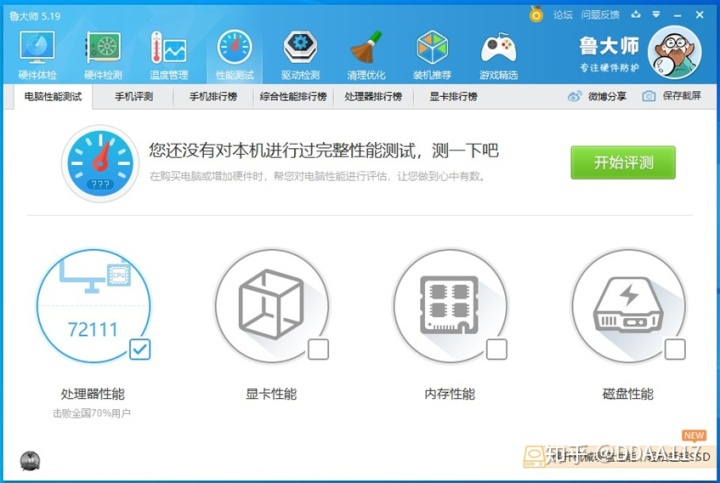Viewport: 720px width, 483px height.
Task: Click the gold medal icon
Action: (x=536, y=14)
